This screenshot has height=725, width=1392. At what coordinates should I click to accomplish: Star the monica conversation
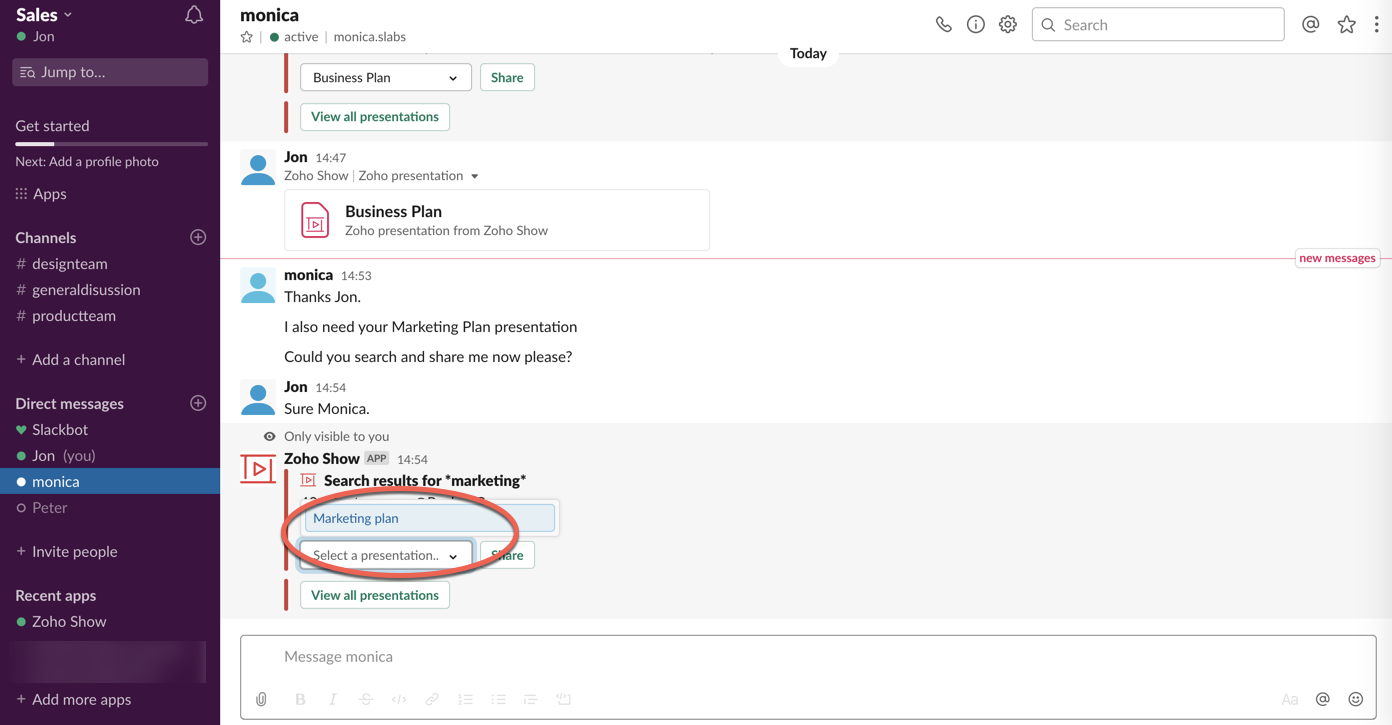246,37
